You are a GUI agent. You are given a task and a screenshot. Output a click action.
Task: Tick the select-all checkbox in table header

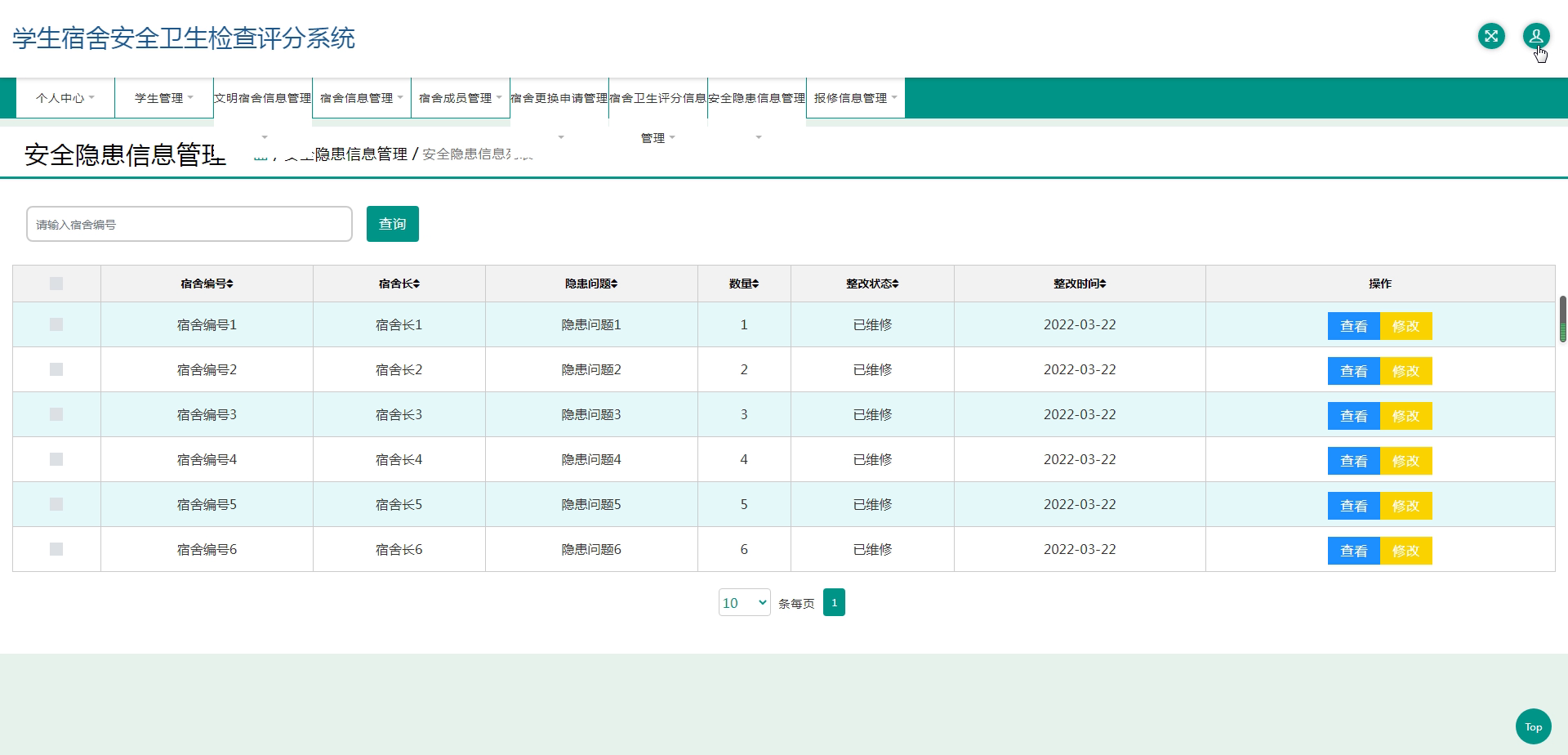coord(56,284)
